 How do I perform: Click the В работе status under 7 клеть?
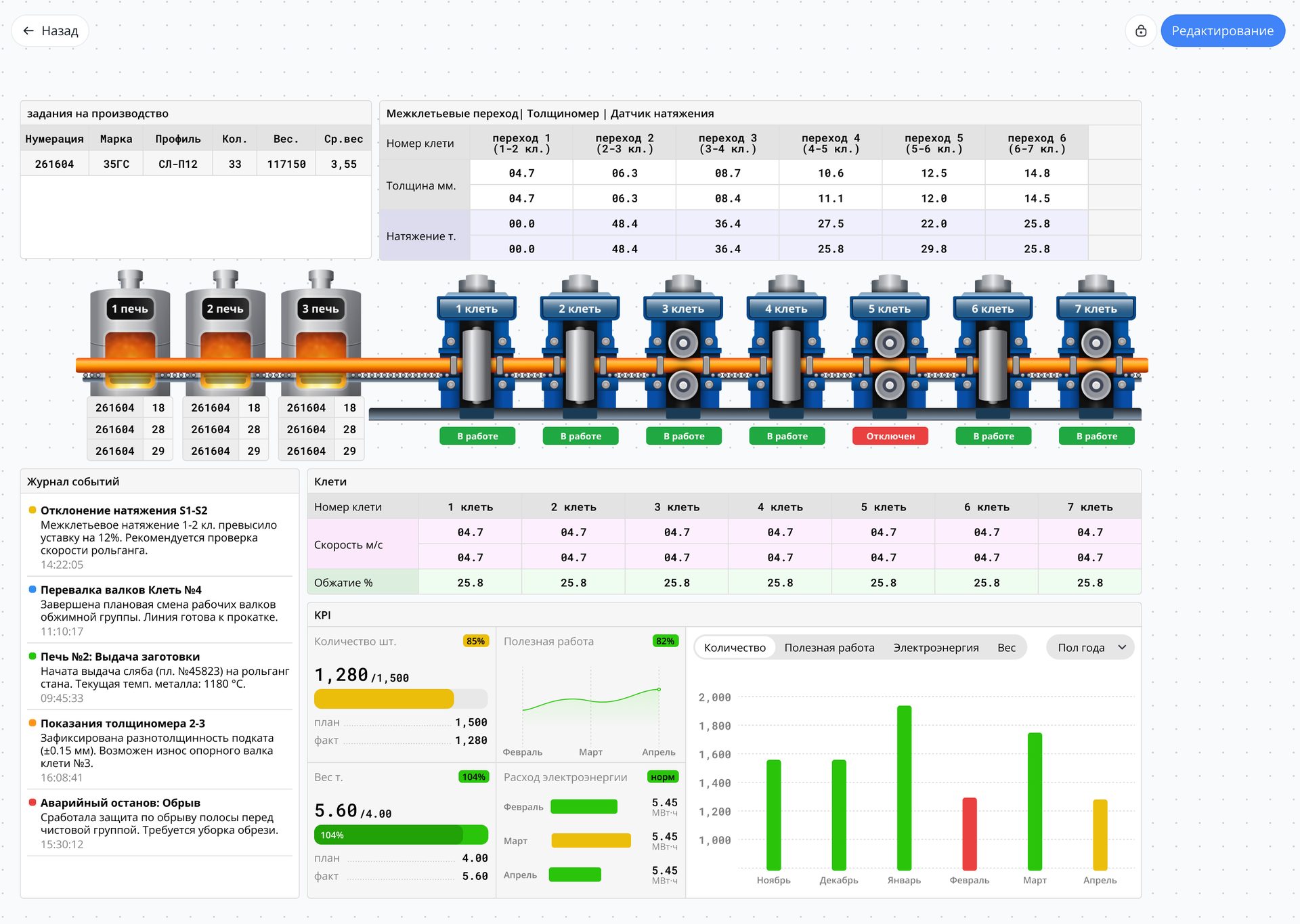(x=1097, y=436)
